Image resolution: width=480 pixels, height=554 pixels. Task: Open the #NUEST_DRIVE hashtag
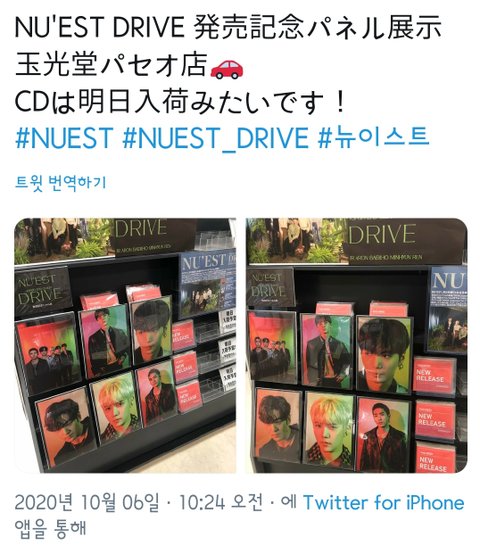215,137
